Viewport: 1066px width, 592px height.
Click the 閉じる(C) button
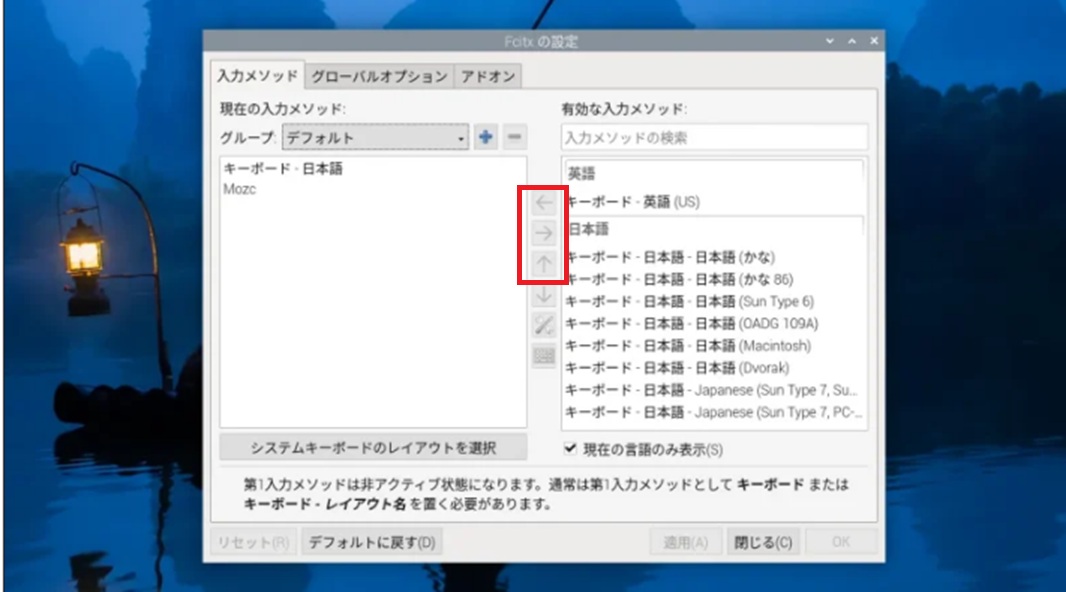point(763,543)
